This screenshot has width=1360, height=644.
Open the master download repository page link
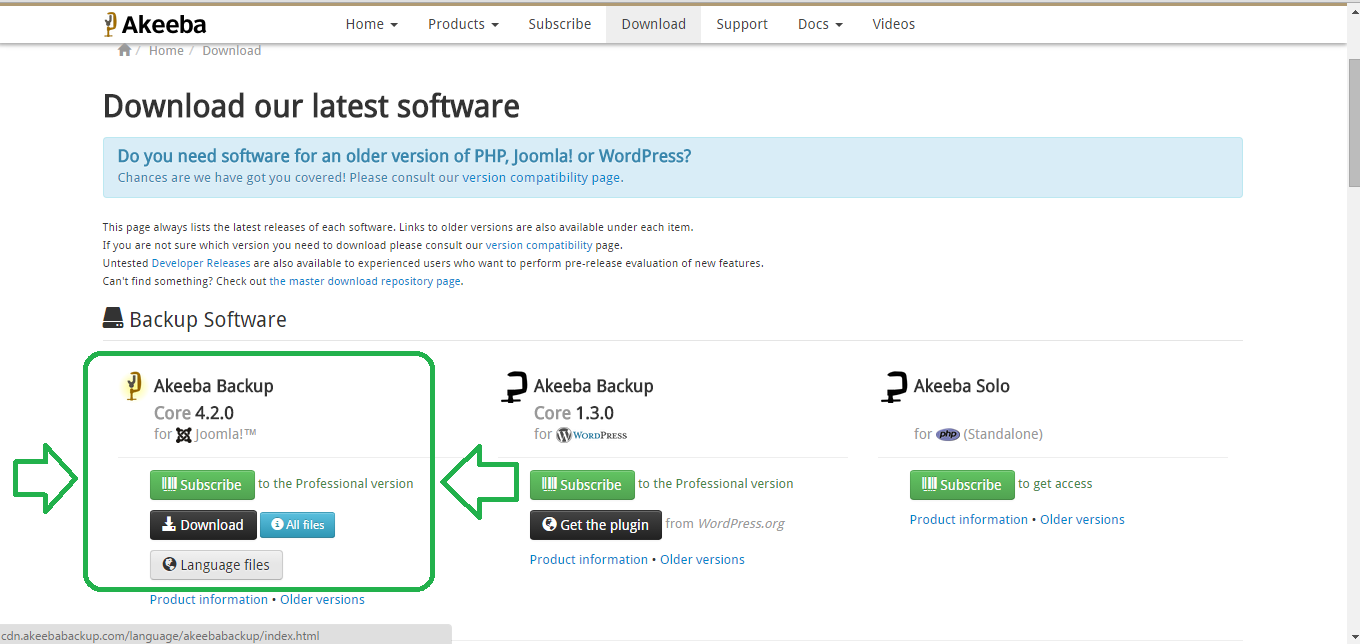tap(365, 281)
